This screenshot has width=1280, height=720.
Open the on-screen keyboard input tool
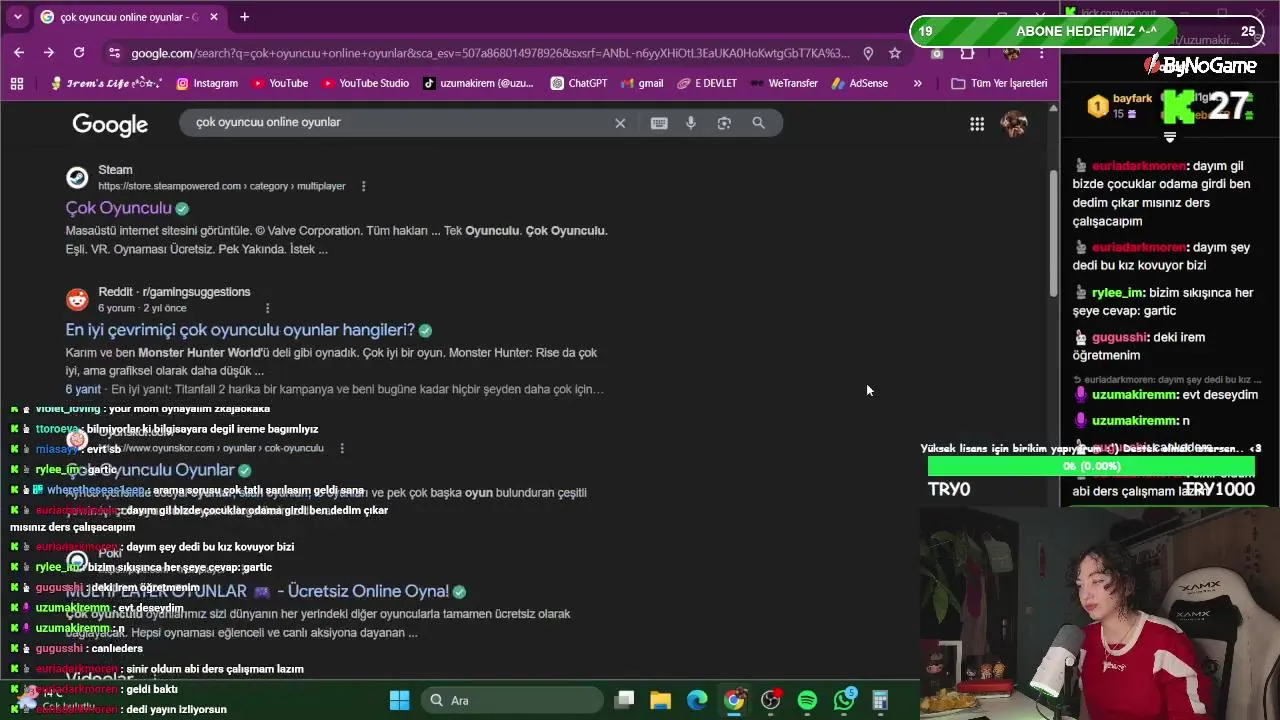tap(659, 123)
